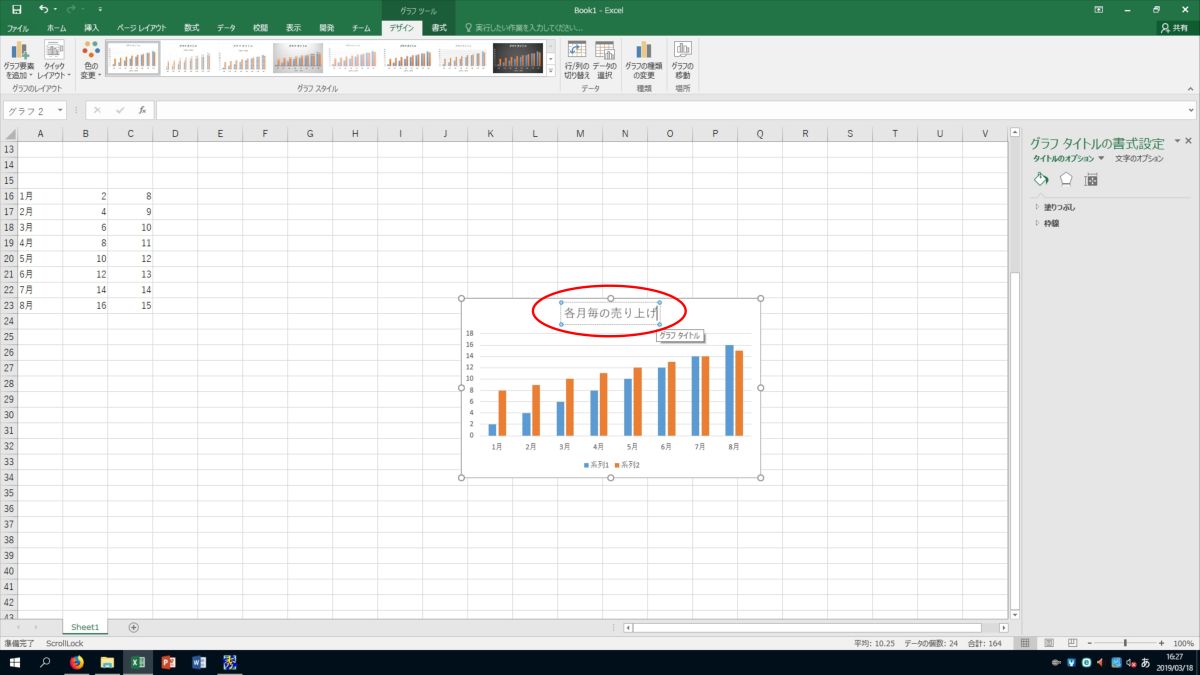Click the horizontal scrollbar track
The image size is (1200, 675).
(806, 627)
